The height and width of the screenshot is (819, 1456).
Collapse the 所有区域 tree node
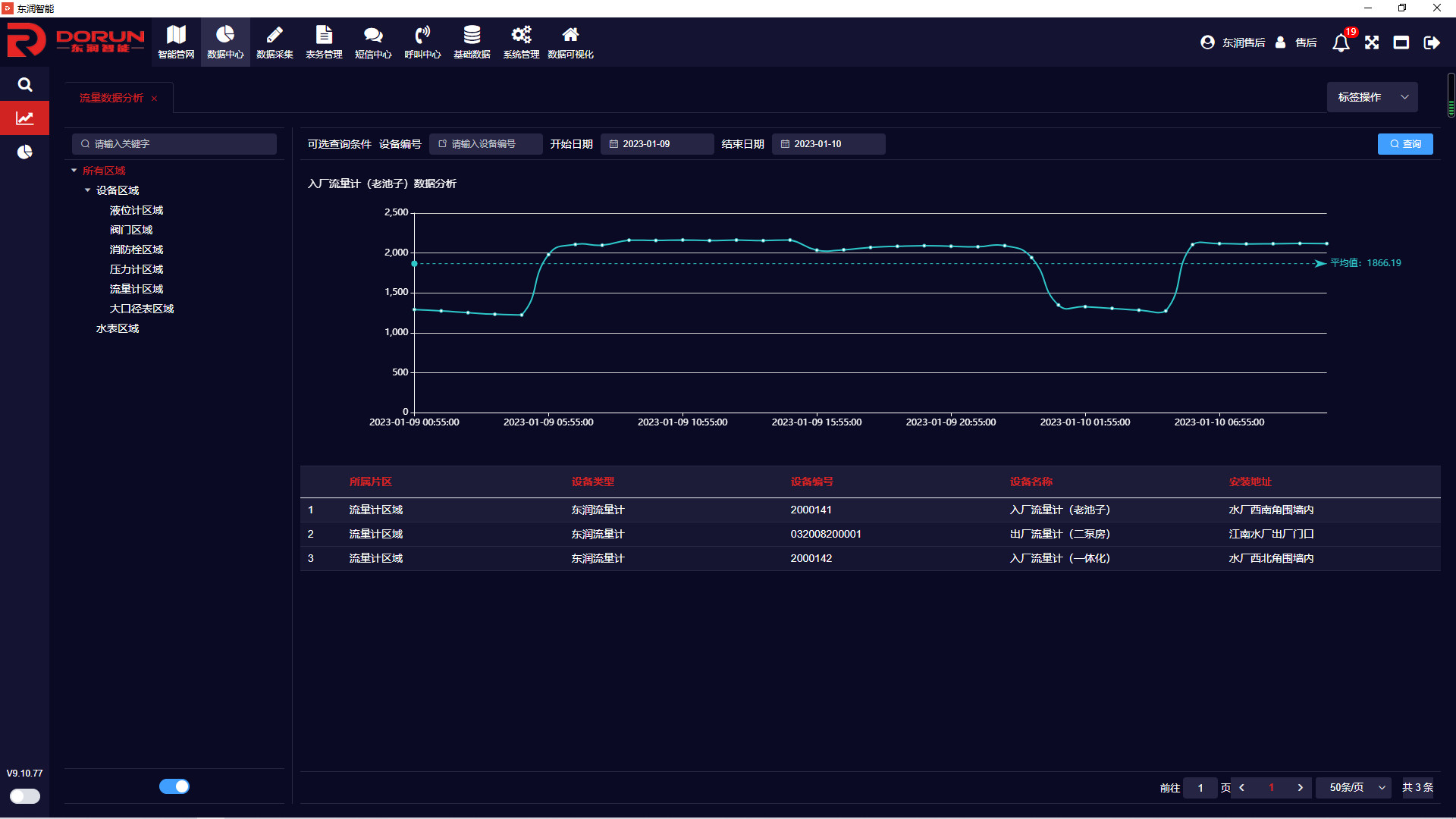click(x=74, y=171)
